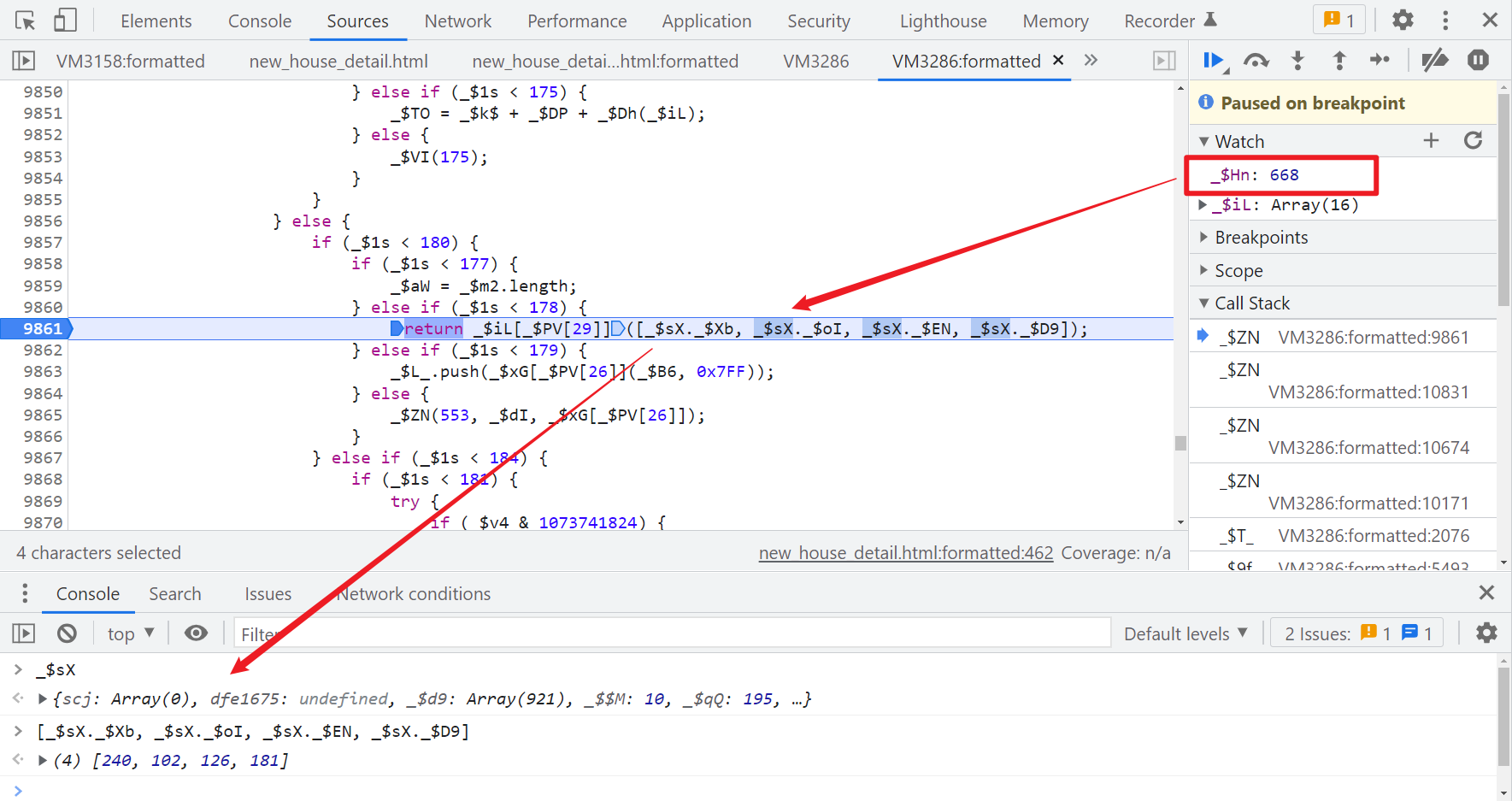Toggle the debugger sidebar pane icon

click(1164, 61)
